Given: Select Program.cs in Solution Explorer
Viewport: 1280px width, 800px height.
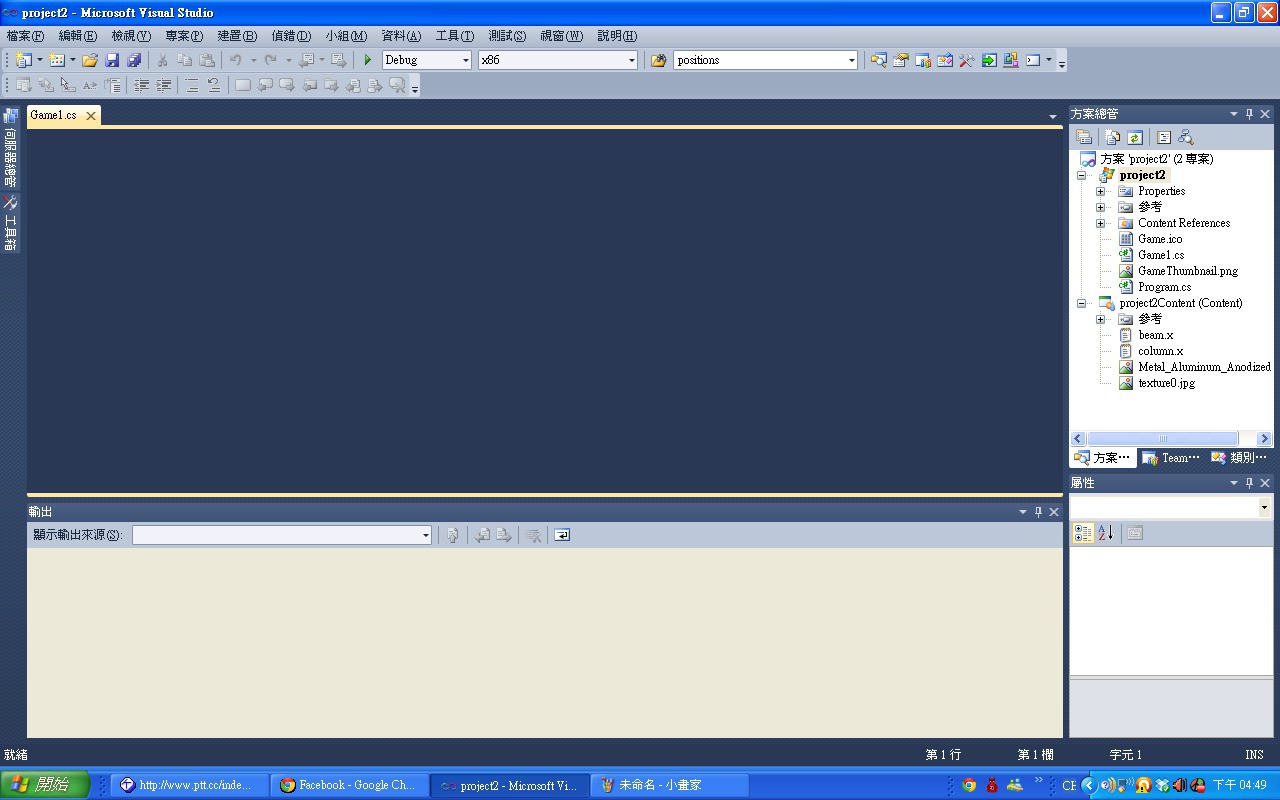Looking at the screenshot, I should pyautogui.click(x=1164, y=287).
